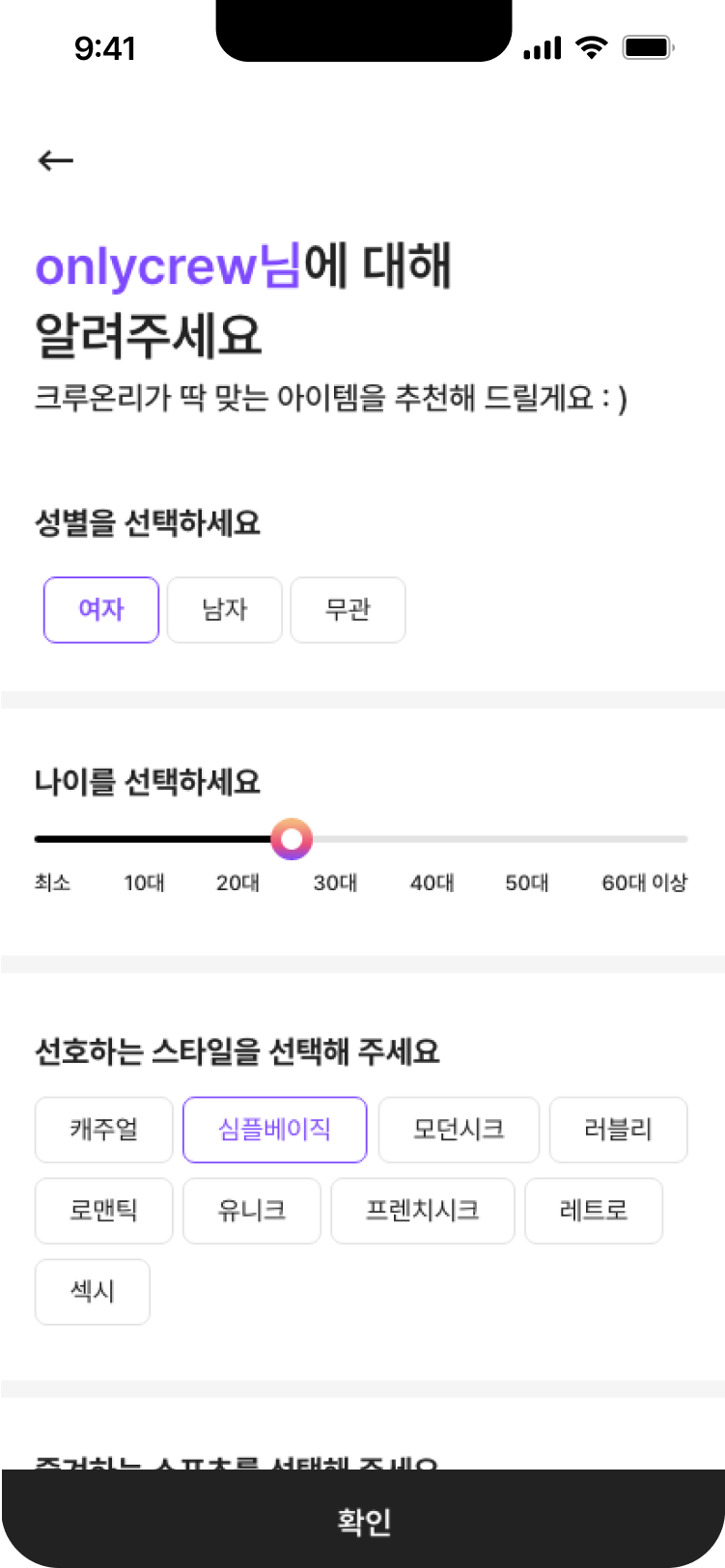Screen dimensions: 725x1568
Task: Select the 여자 gender option
Action: (x=101, y=610)
